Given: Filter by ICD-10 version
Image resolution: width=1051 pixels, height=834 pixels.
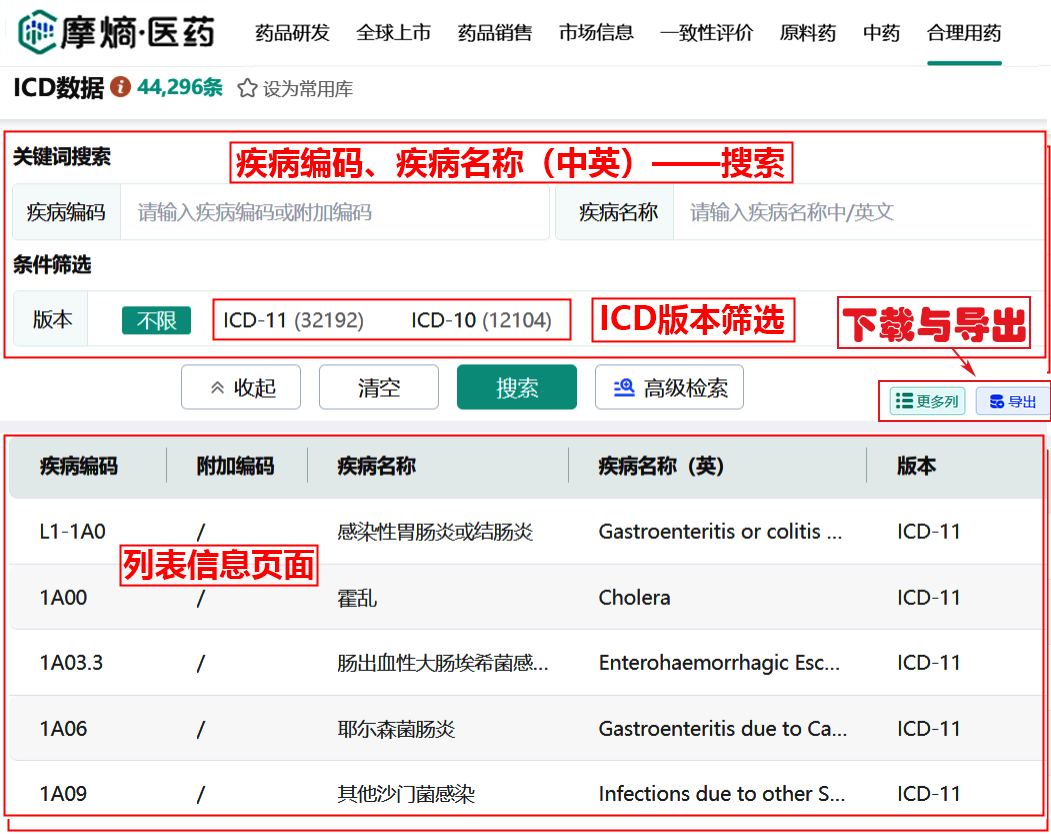Looking at the screenshot, I should pos(481,320).
